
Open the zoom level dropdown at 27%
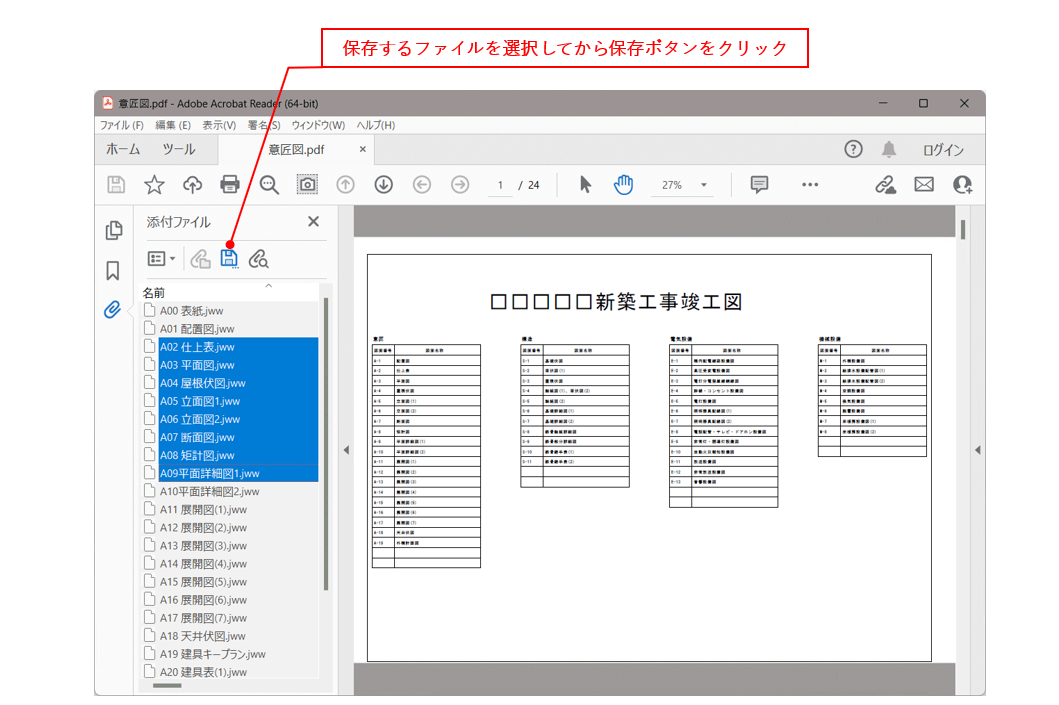click(x=703, y=185)
